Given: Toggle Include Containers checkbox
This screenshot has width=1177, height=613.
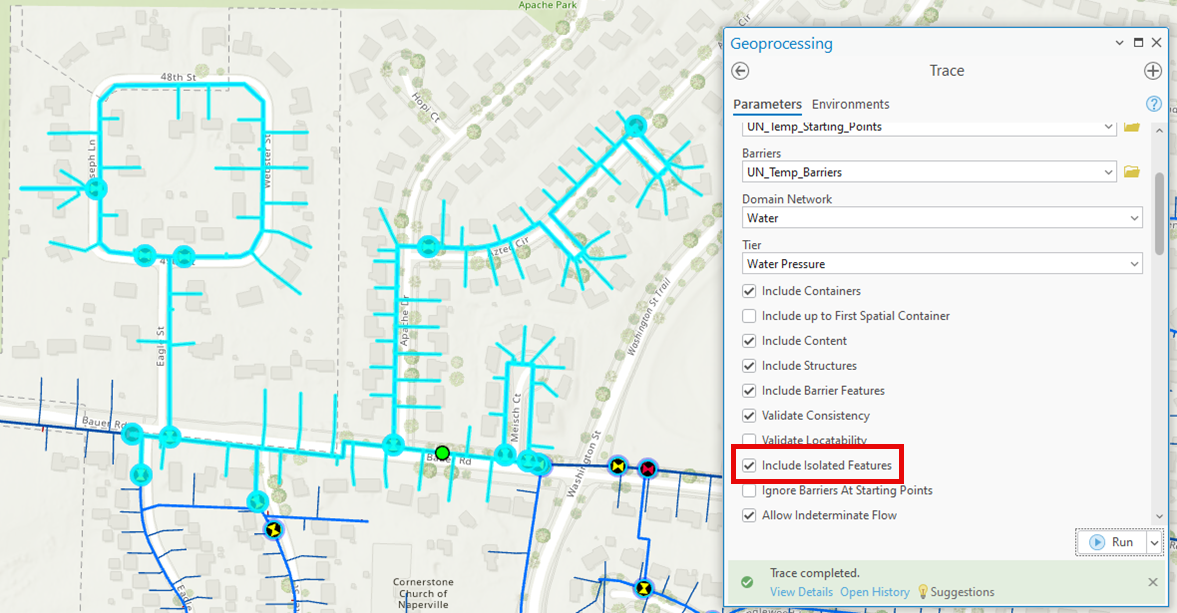Looking at the screenshot, I should point(749,291).
